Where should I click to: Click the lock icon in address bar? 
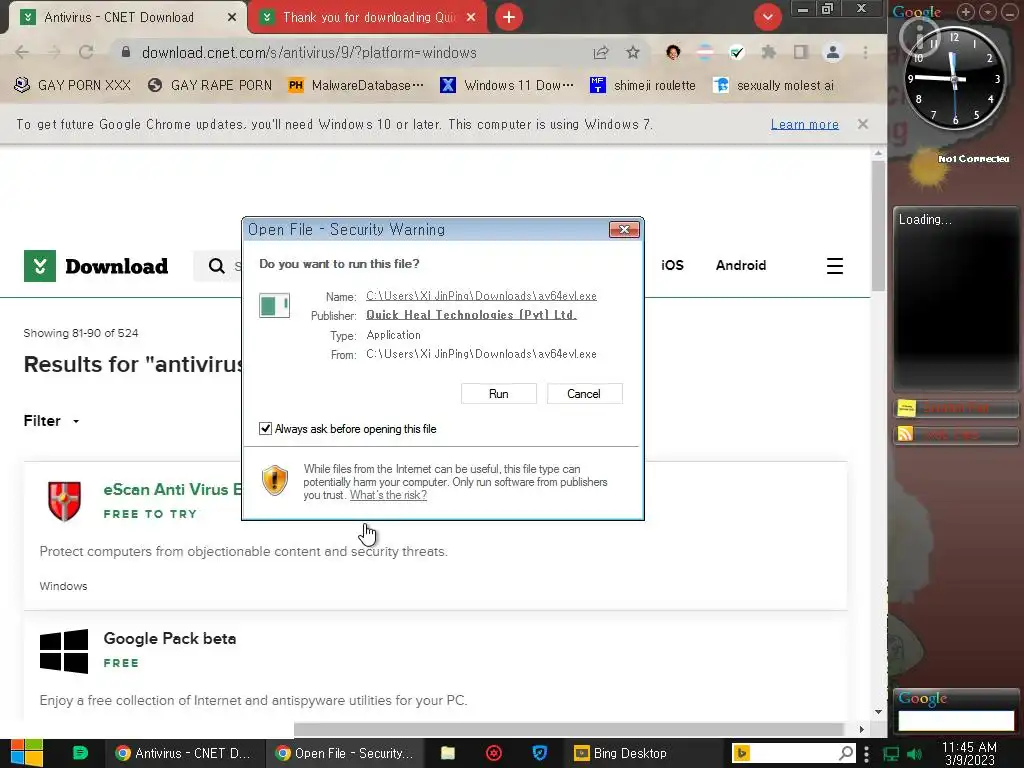(x=126, y=52)
